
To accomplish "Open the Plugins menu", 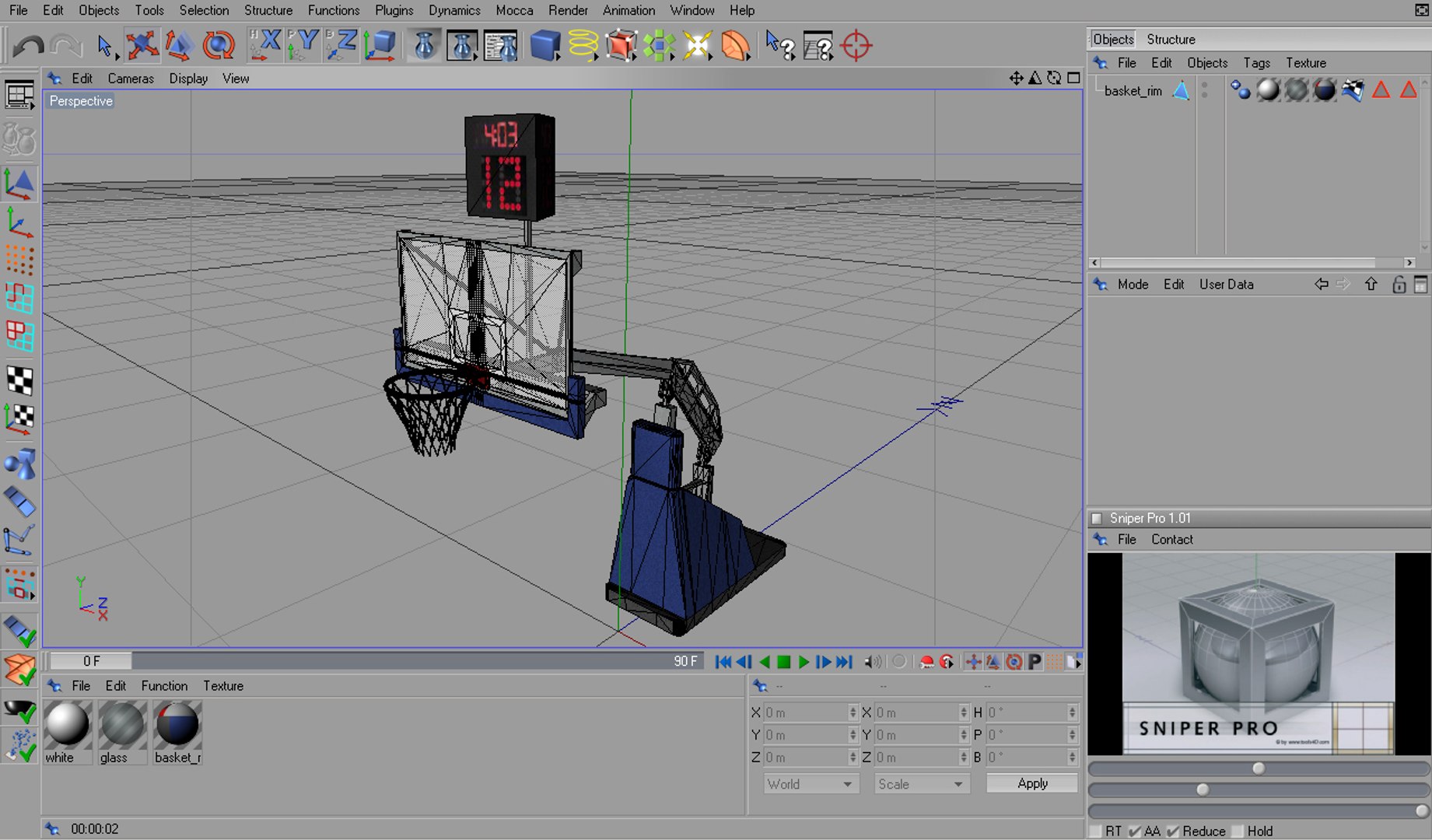I will pos(394,10).
